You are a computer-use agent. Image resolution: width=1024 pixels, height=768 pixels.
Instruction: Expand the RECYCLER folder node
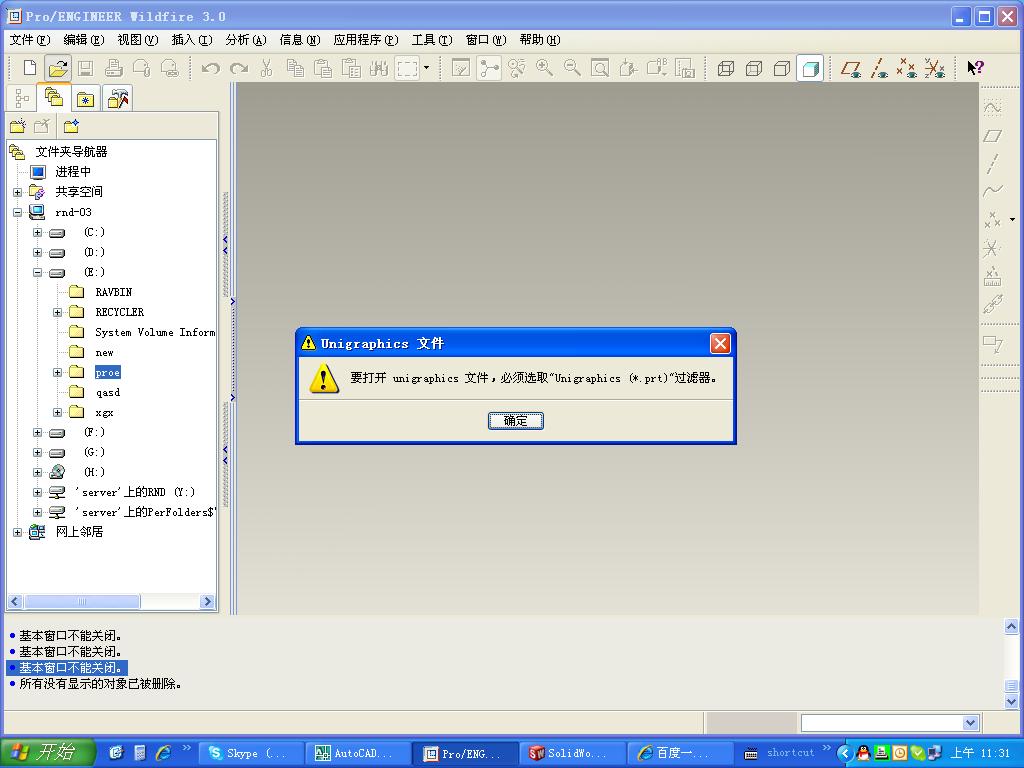tap(57, 312)
